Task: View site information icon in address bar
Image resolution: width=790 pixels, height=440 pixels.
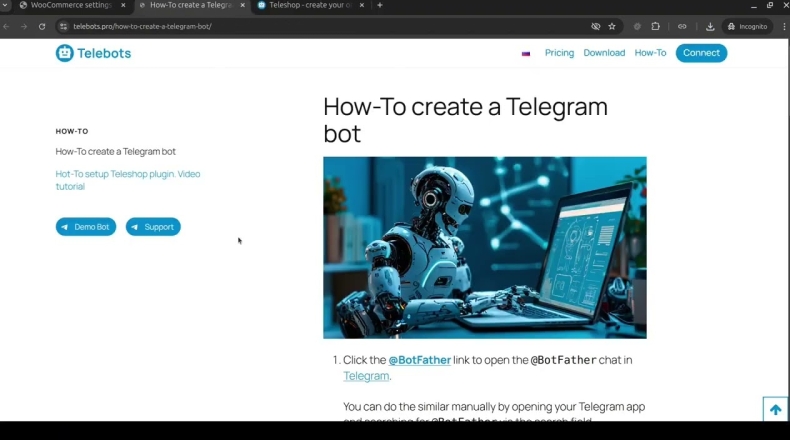Action: (63, 26)
